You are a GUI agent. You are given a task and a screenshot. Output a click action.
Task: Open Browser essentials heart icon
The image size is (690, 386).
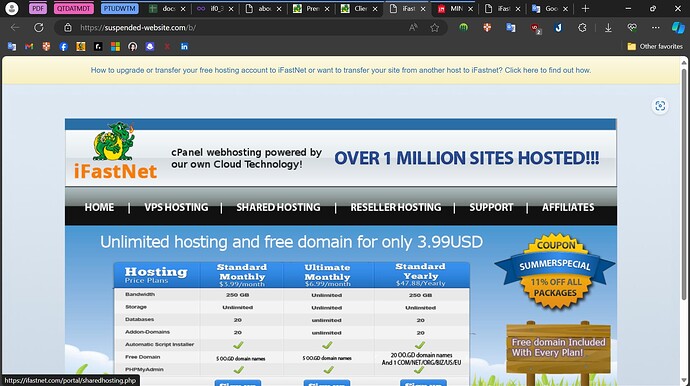(x=632, y=27)
